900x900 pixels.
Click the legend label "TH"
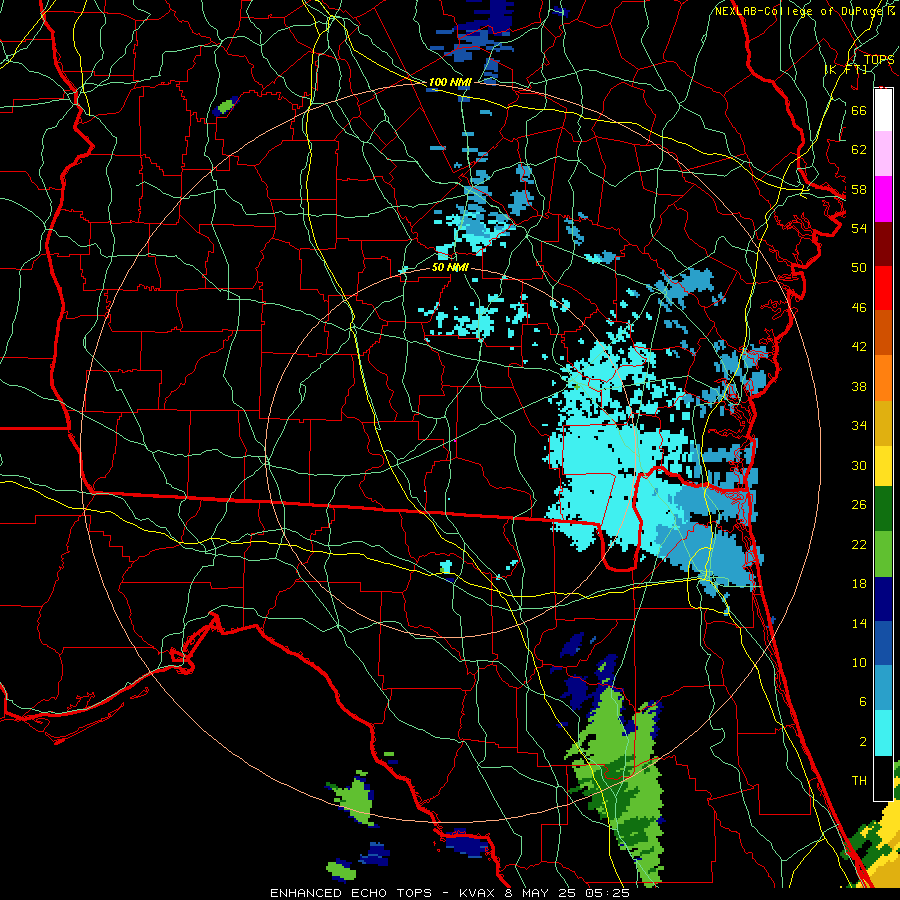click(x=859, y=781)
